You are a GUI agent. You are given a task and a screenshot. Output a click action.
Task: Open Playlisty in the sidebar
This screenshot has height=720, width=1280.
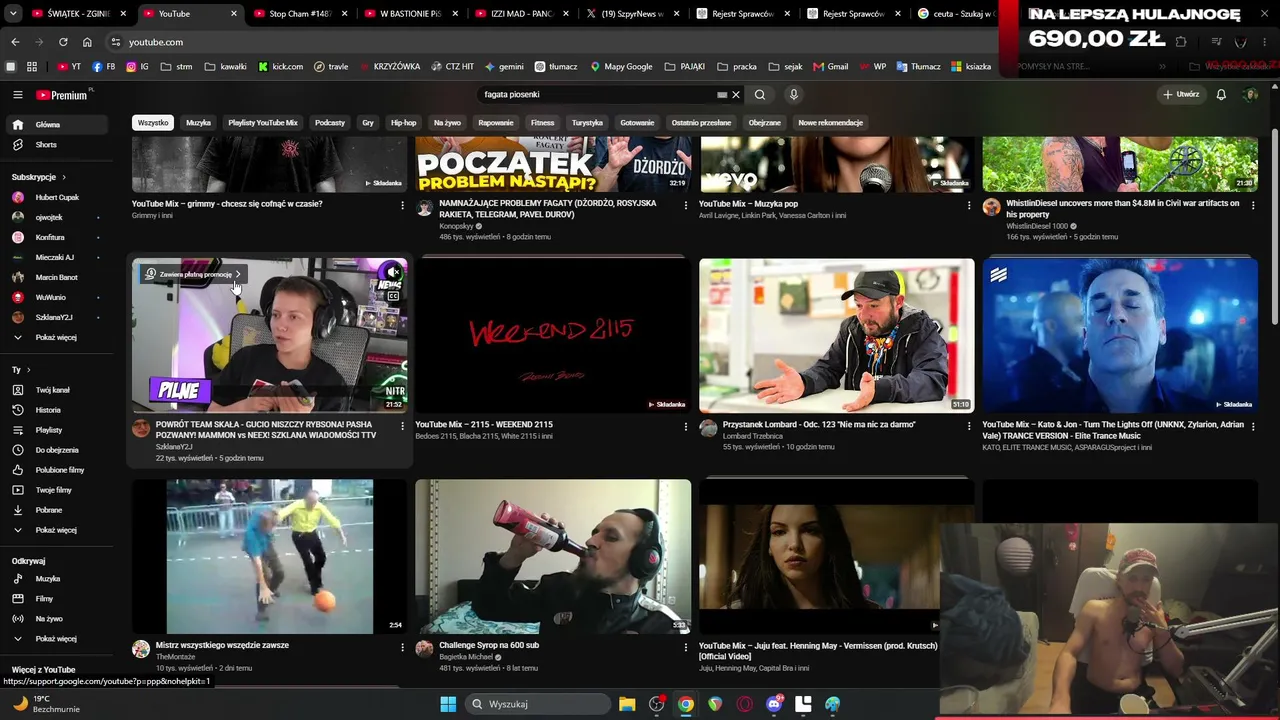(56, 430)
